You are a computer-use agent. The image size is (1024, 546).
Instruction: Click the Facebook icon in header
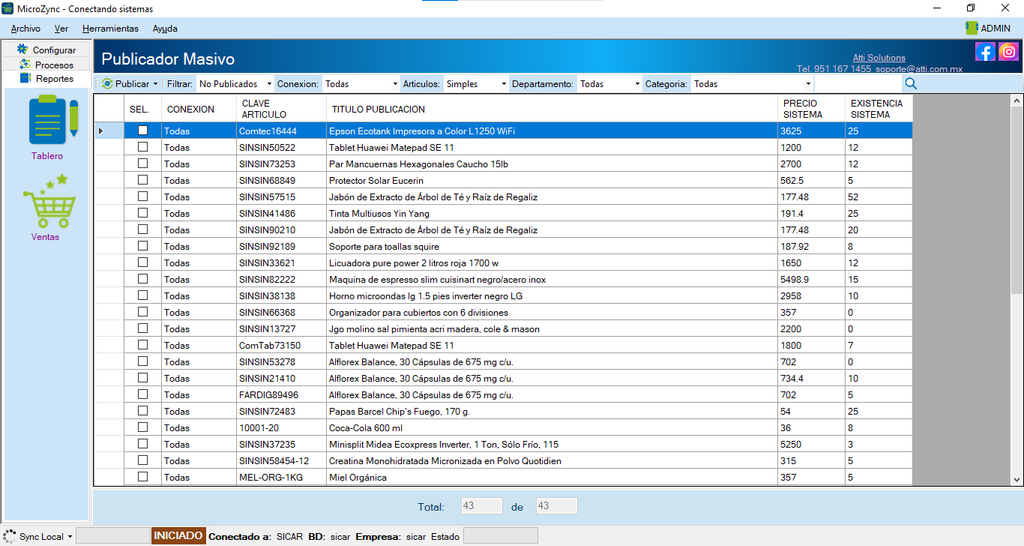pyautogui.click(x=985, y=52)
